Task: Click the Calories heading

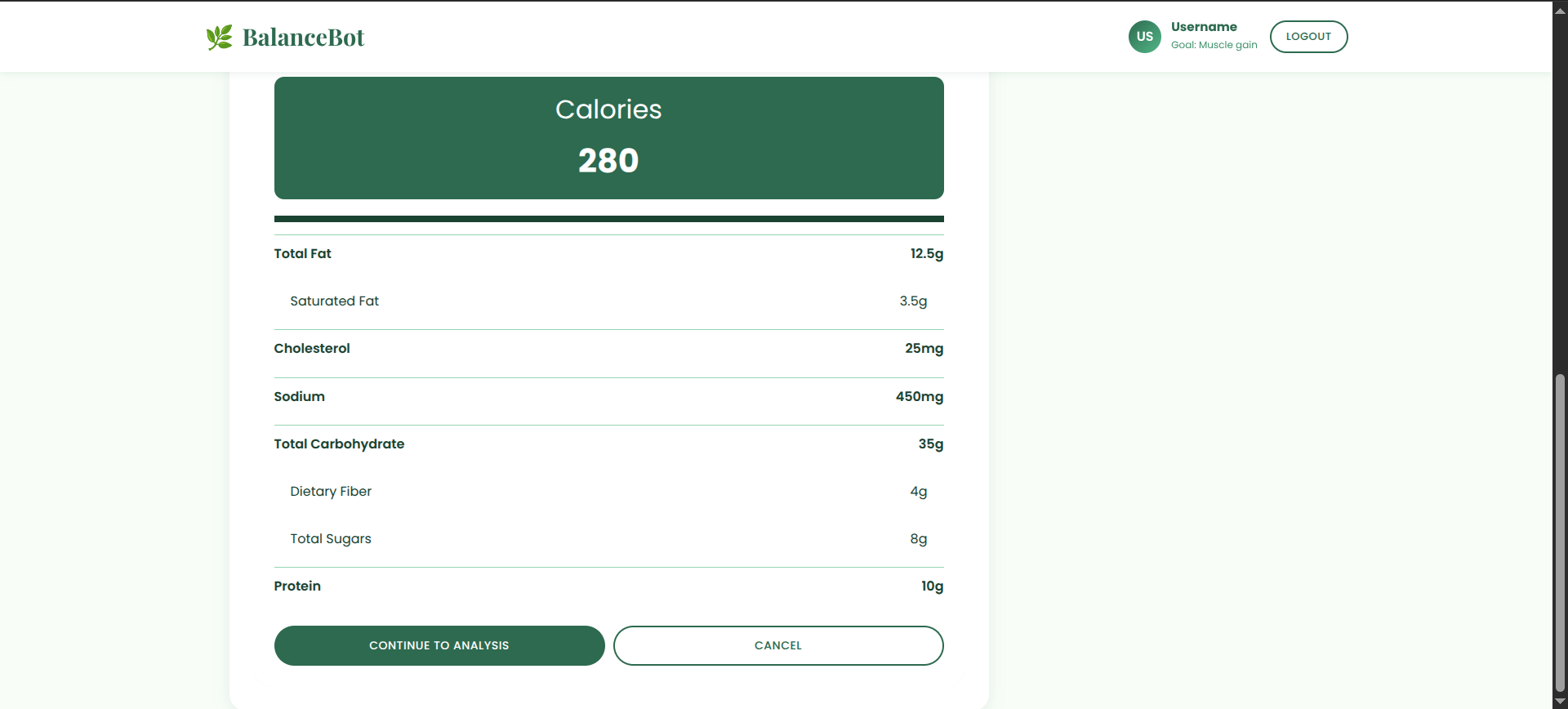Action: coord(608,109)
